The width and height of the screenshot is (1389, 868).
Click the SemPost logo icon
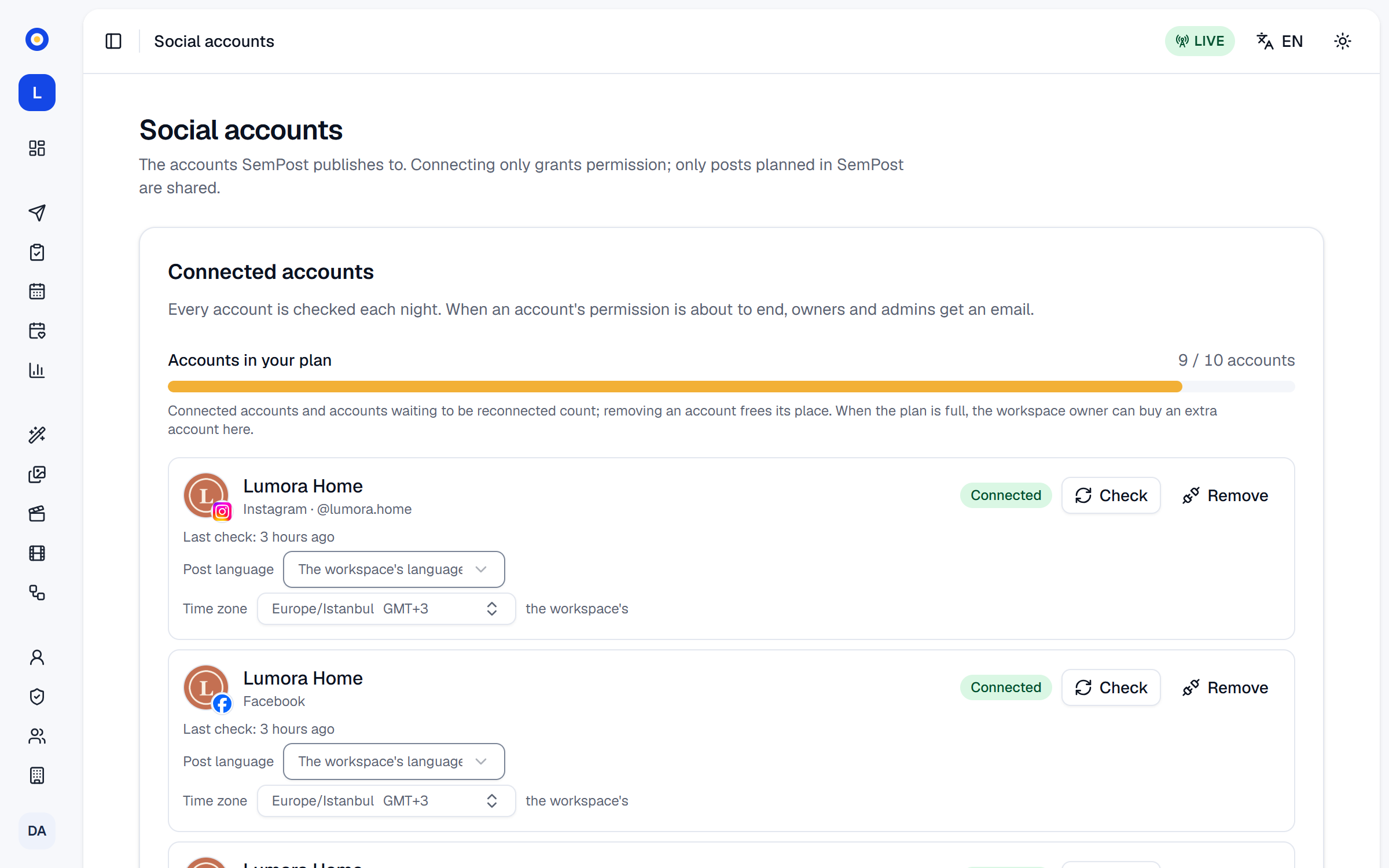(37, 39)
